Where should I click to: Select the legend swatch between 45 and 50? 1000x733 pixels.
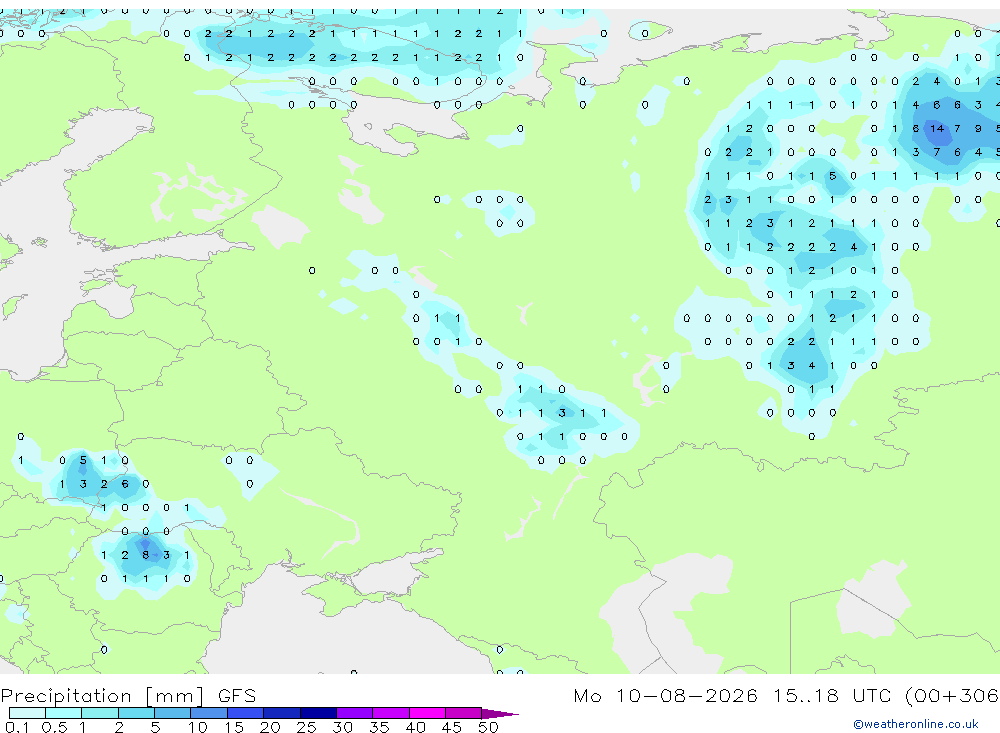464,713
